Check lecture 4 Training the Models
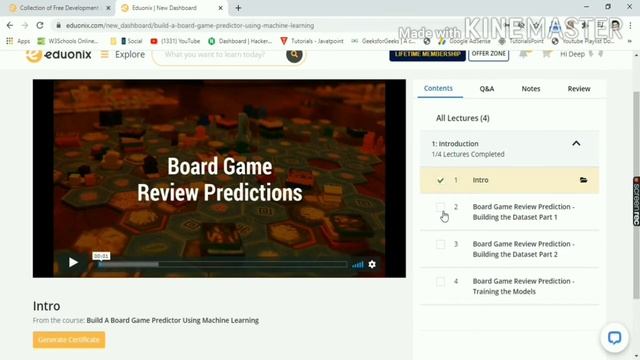640x360 pixels. tap(440, 281)
